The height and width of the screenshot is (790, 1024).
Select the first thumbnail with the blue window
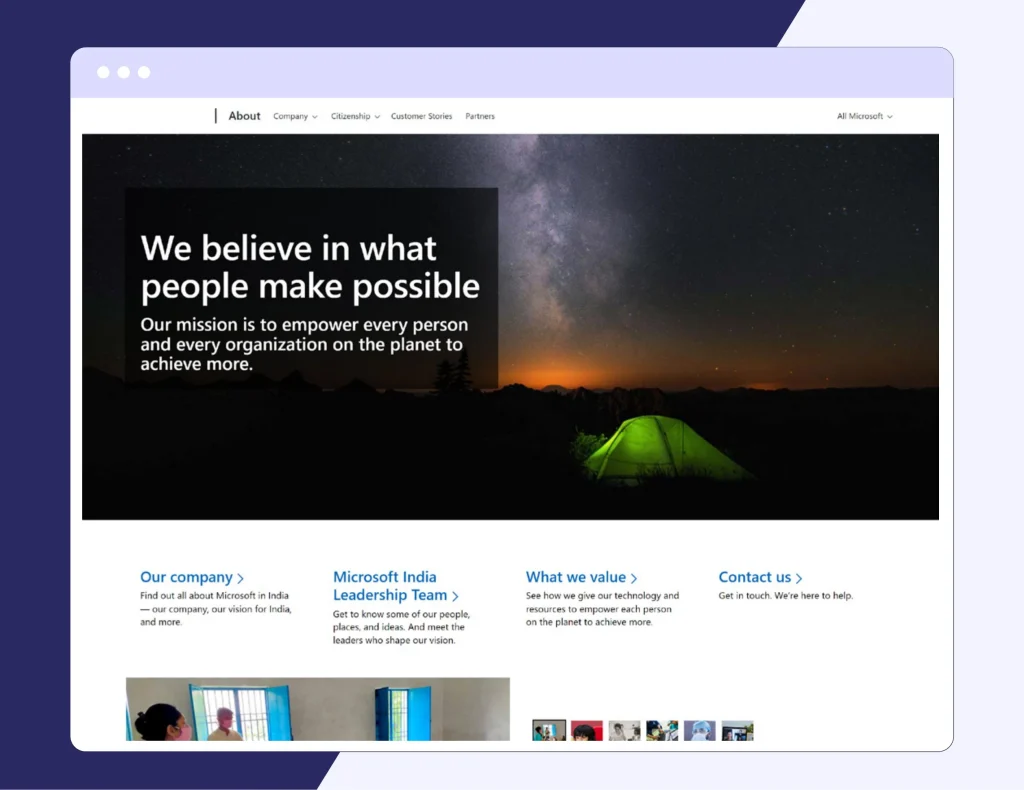[549, 730]
